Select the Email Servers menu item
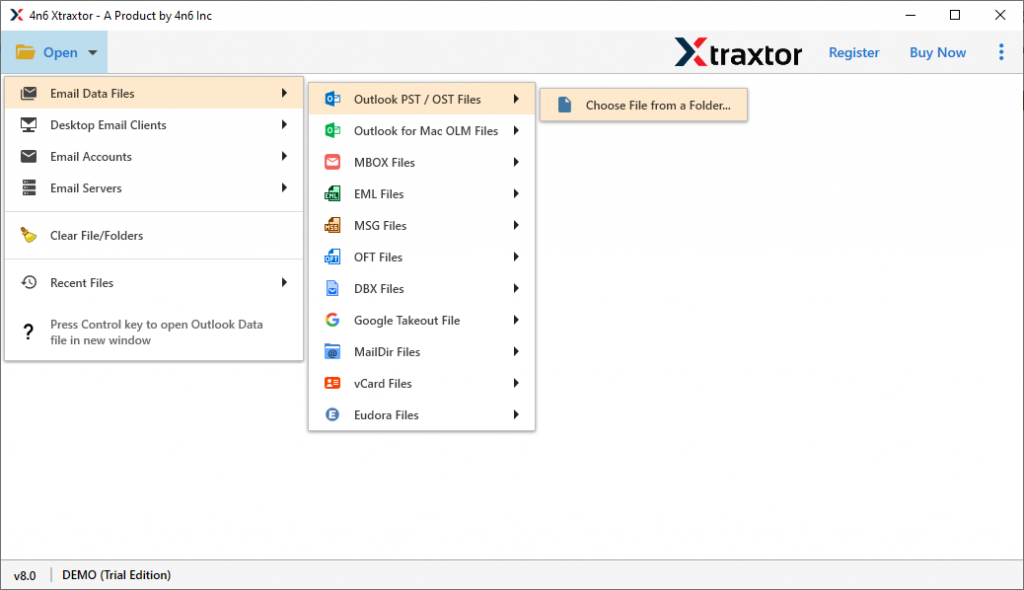1024x590 pixels. pyautogui.click(x=154, y=188)
